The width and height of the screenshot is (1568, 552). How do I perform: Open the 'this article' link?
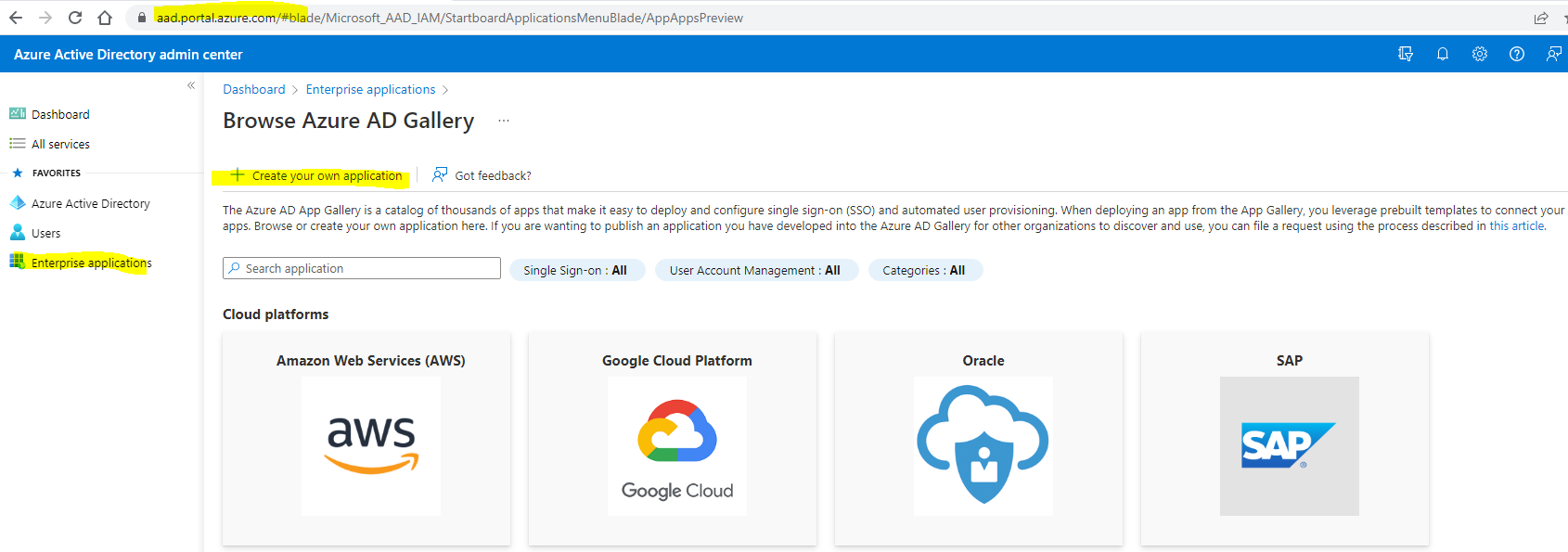tap(1517, 225)
